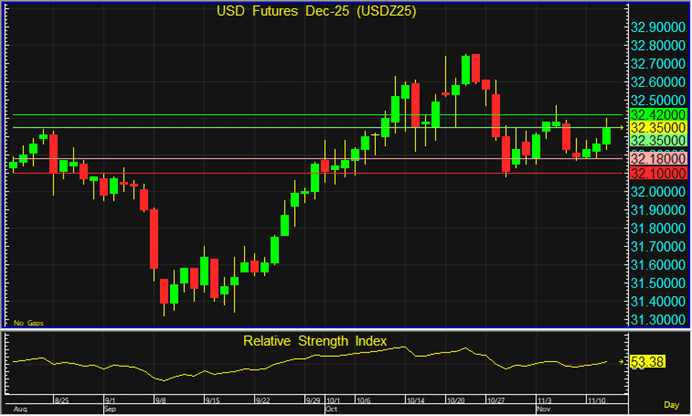Click the Relative Strength Index panel title
This screenshot has width=692, height=416.
[315, 341]
